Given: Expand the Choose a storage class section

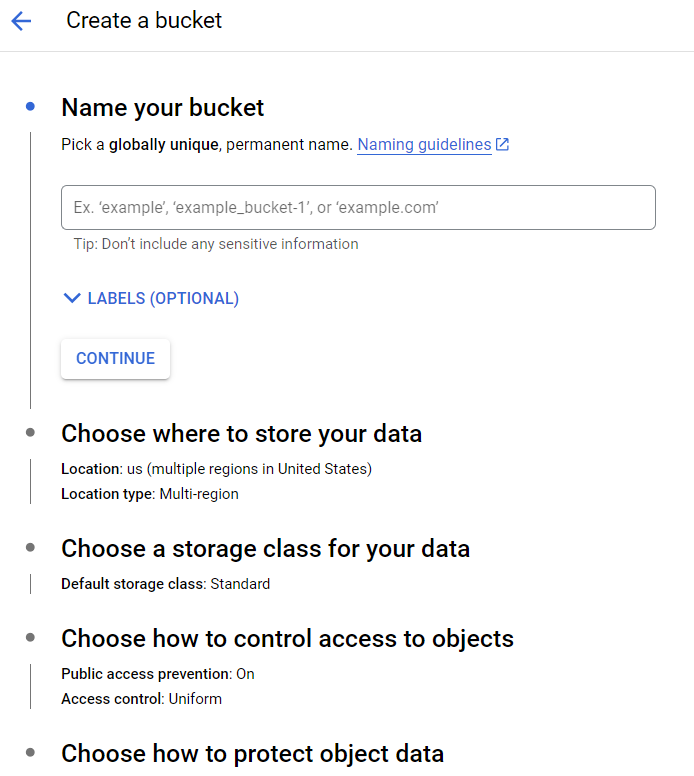Looking at the screenshot, I should click(265, 549).
